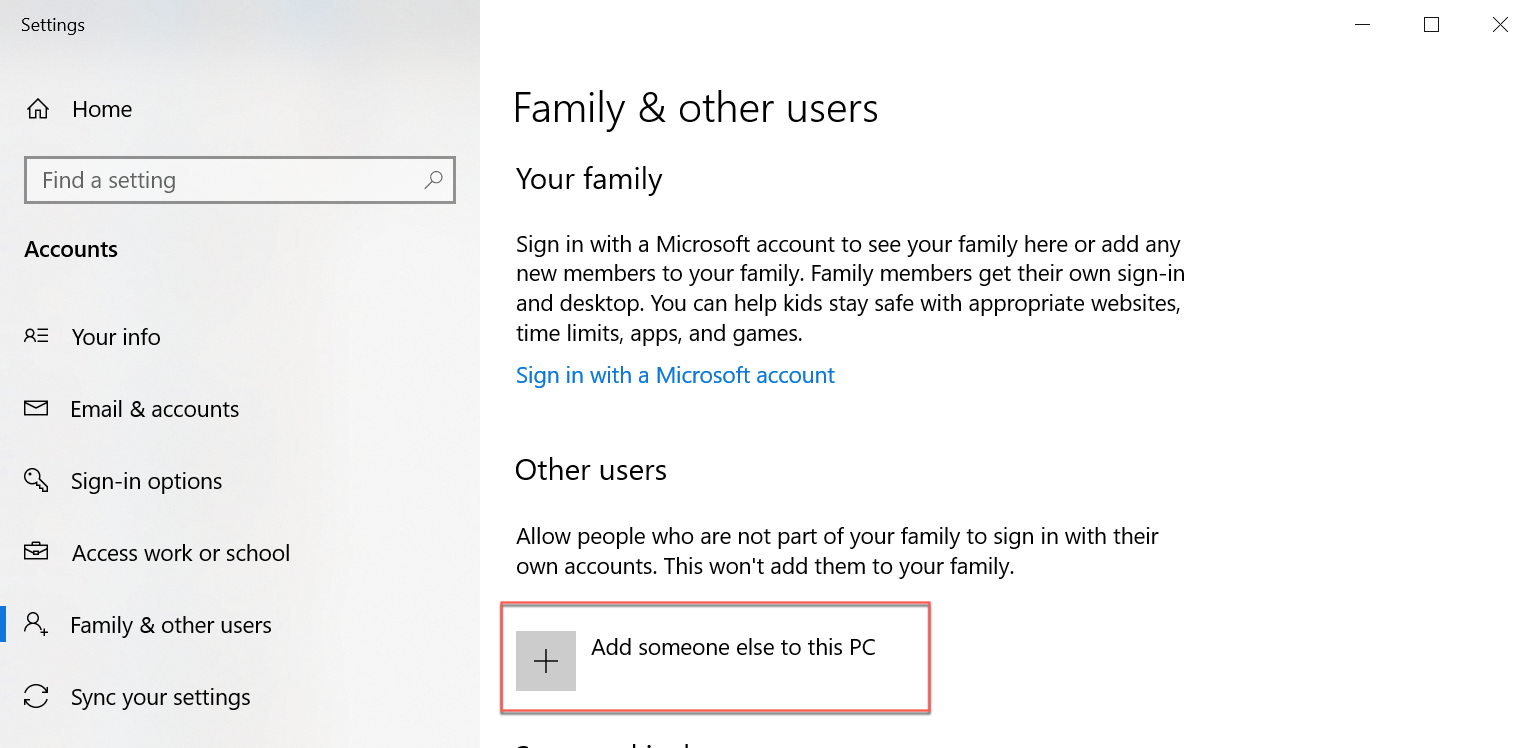Navigate to Email & accounts label
The image size is (1527, 748).
tap(155, 410)
